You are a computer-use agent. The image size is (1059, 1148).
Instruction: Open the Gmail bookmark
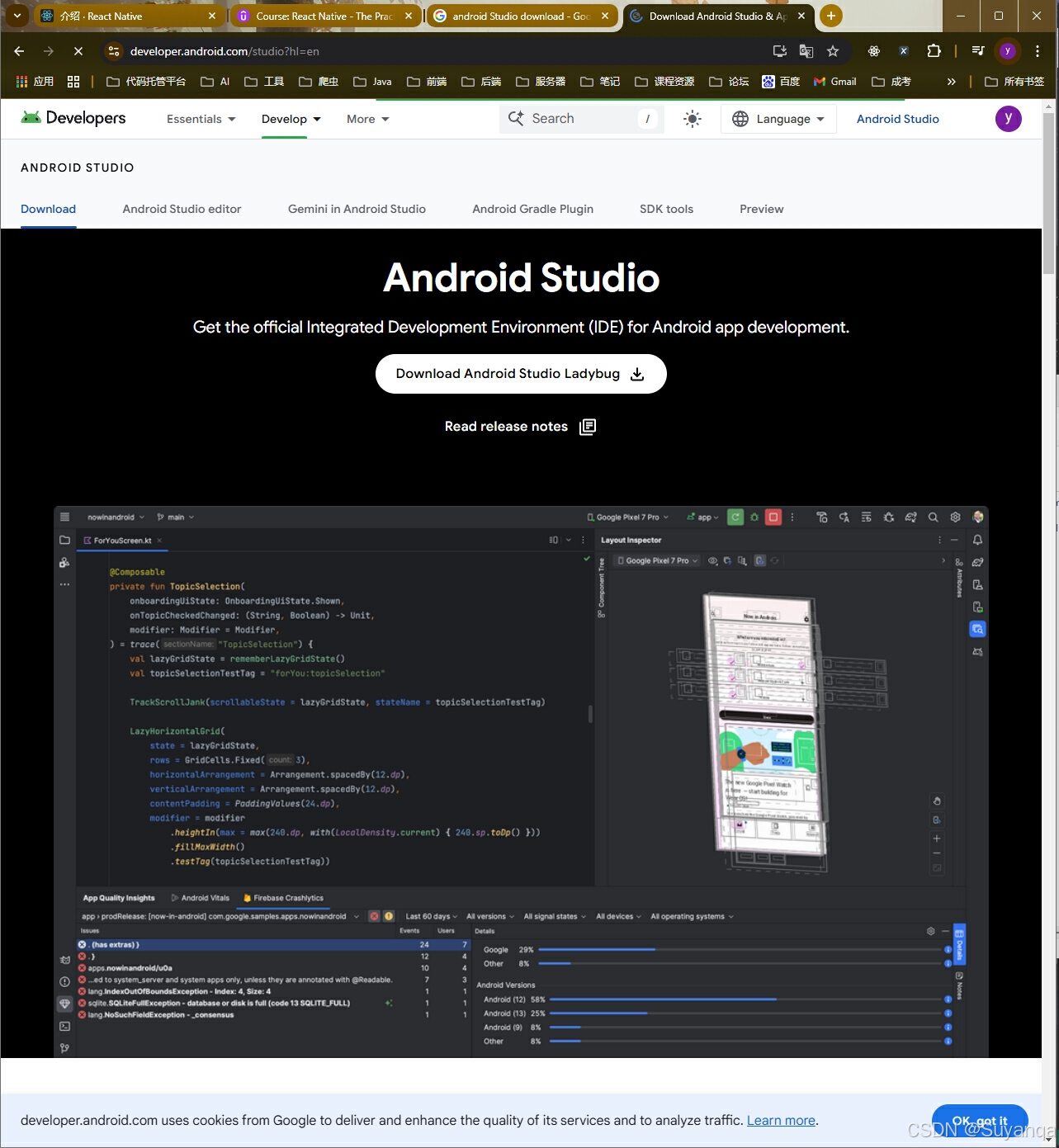(x=834, y=82)
